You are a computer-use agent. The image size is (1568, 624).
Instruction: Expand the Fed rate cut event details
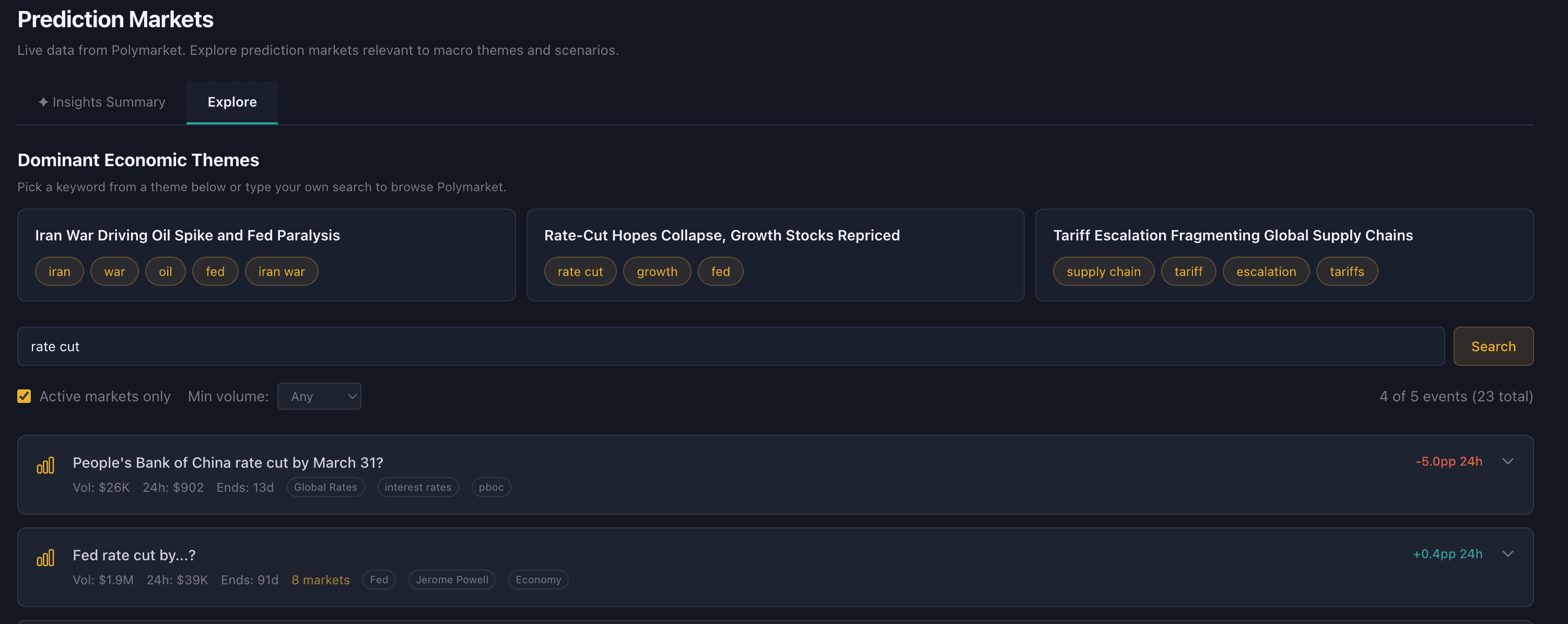(x=1508, y=554)
